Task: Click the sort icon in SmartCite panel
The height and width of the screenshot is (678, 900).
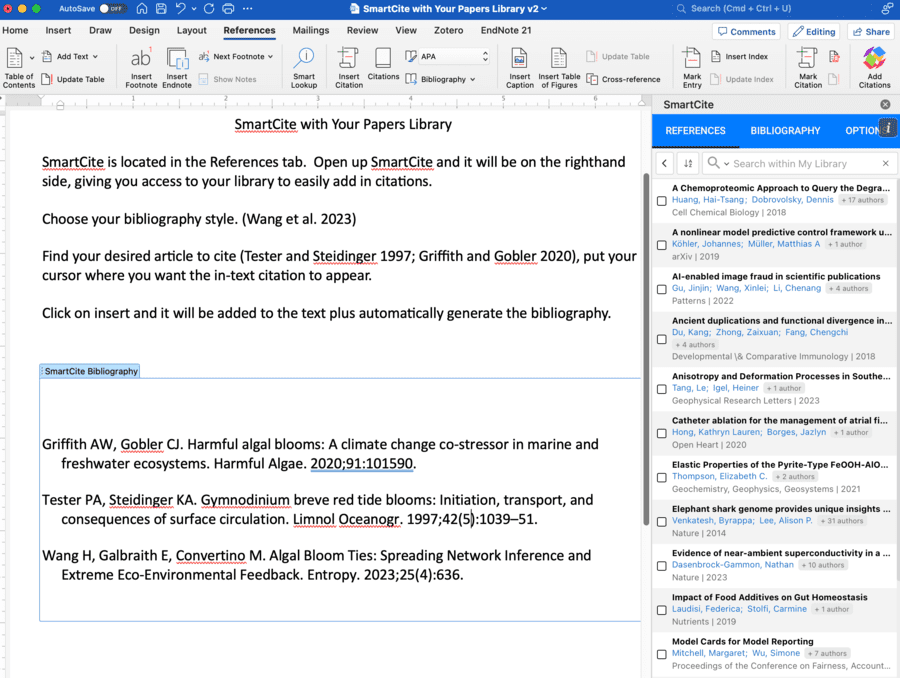Action: 688,164
